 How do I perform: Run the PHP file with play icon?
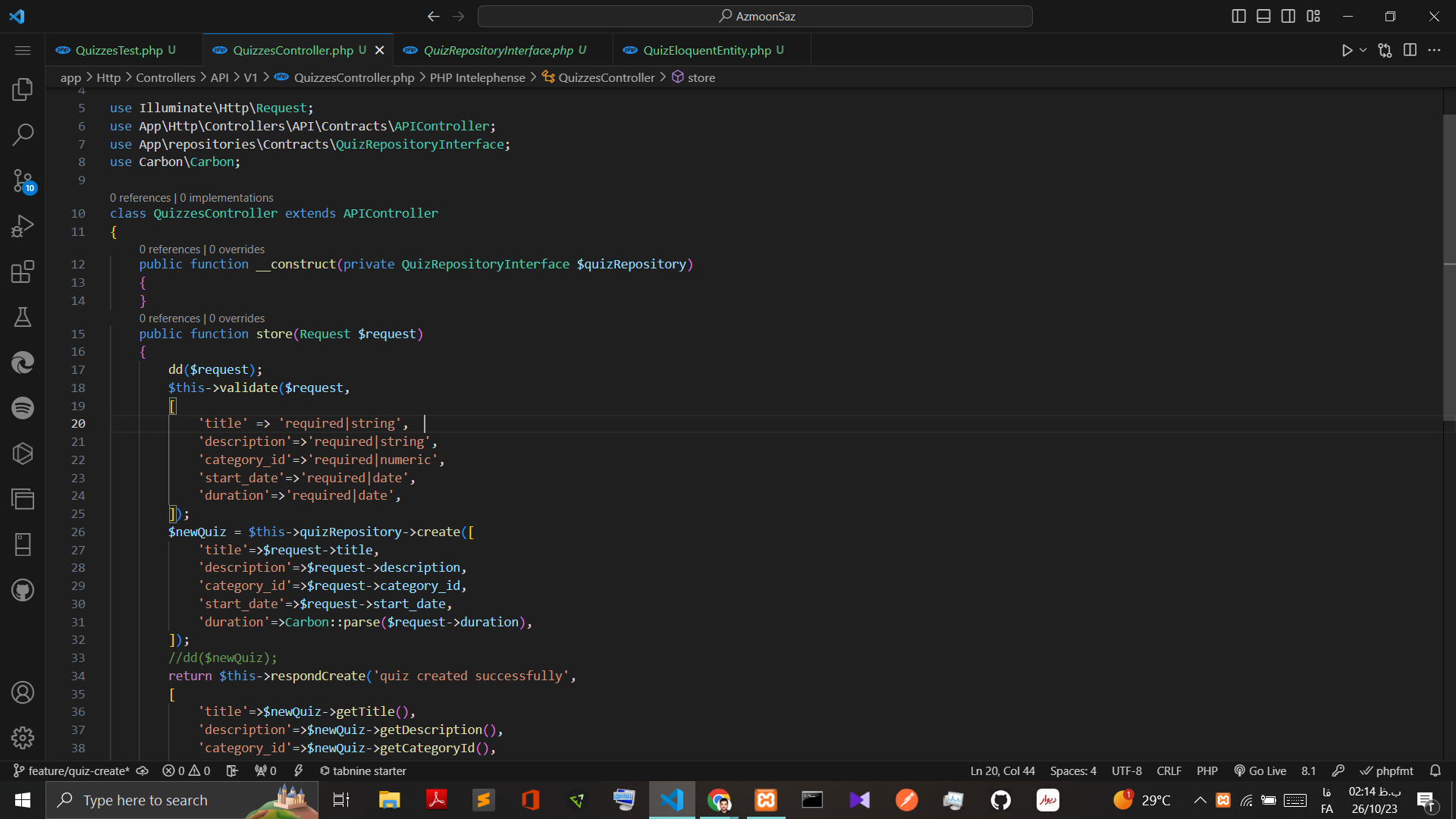(x=1347, y=50)
